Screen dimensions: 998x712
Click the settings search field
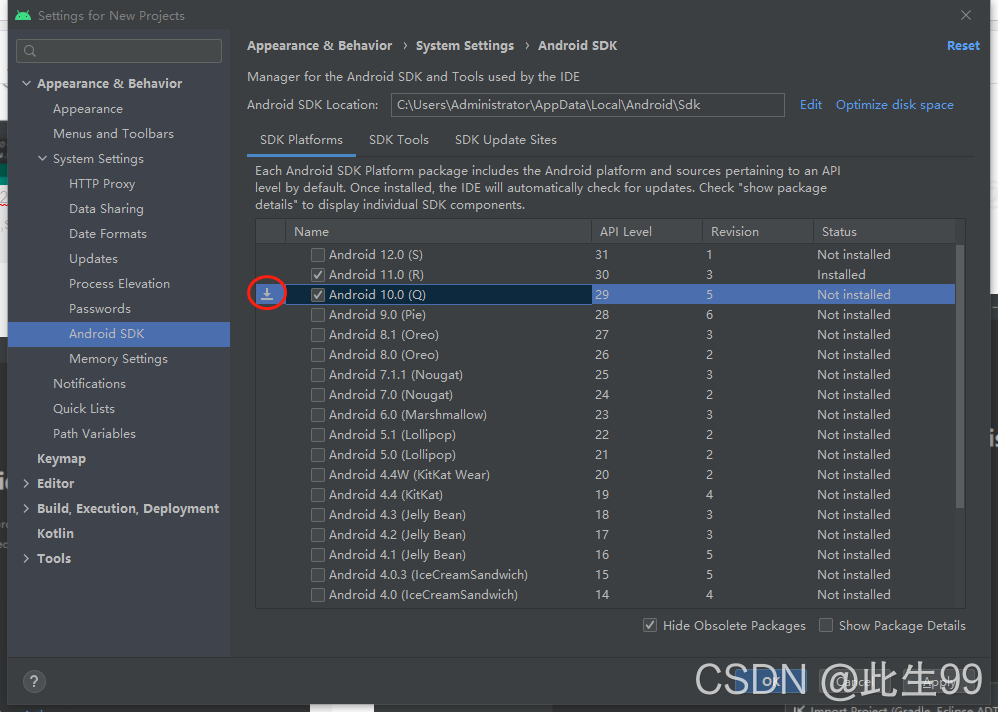click(119, 51)
